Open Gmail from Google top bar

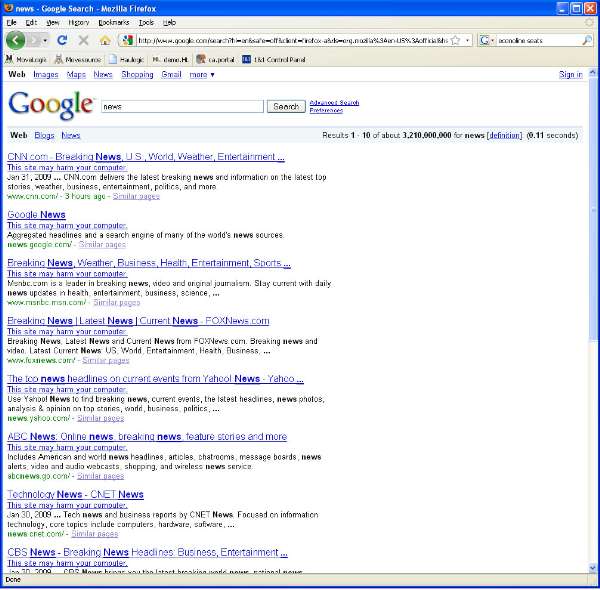[x=171, y=74]
